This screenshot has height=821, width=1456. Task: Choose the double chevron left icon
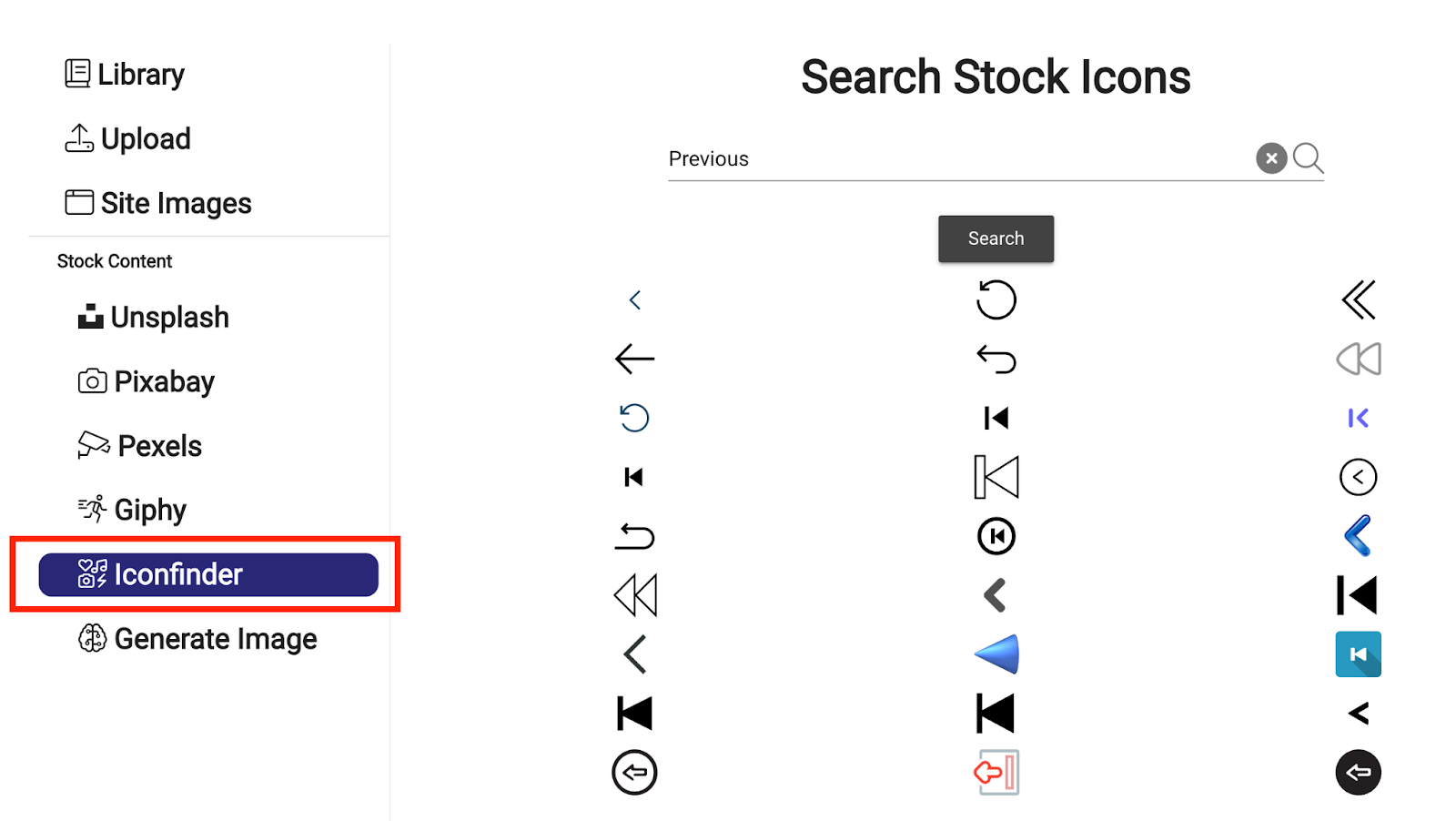(1358, 299)
